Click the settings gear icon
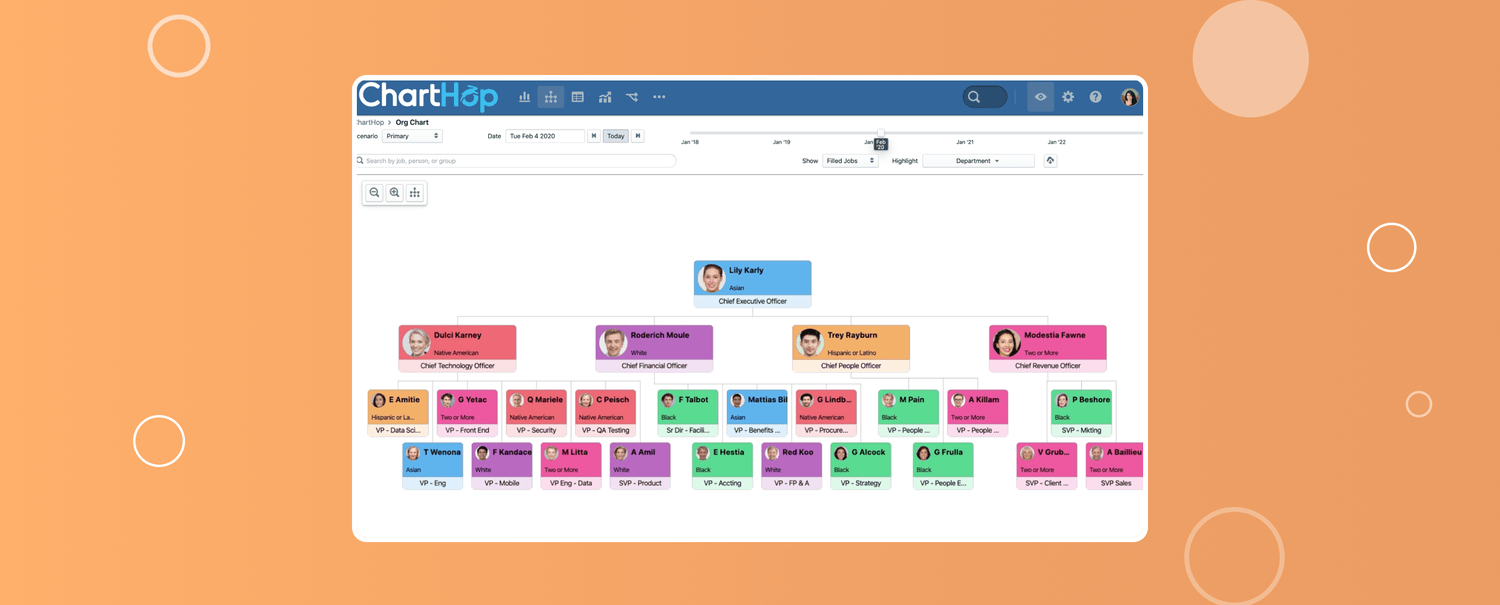Viewport: 1500px width, 605px height. coord(1068,97)
